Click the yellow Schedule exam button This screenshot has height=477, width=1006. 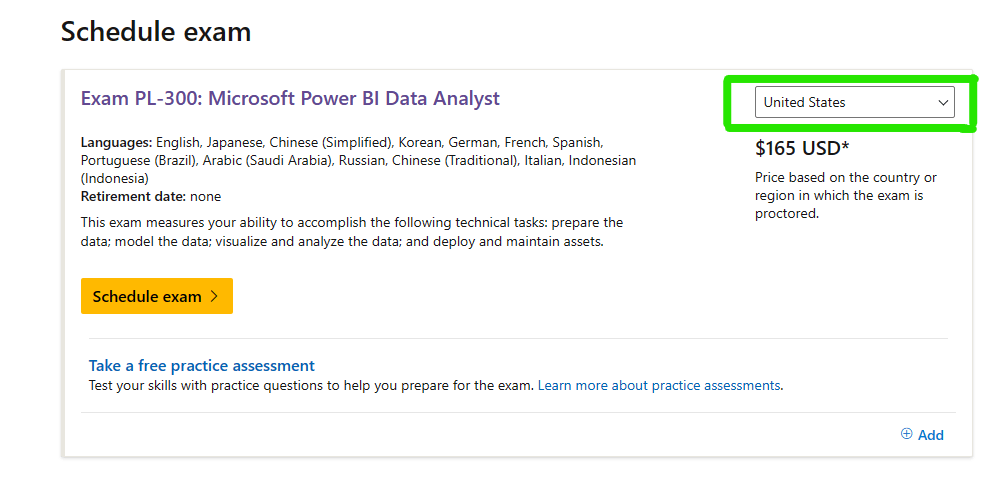157,296
